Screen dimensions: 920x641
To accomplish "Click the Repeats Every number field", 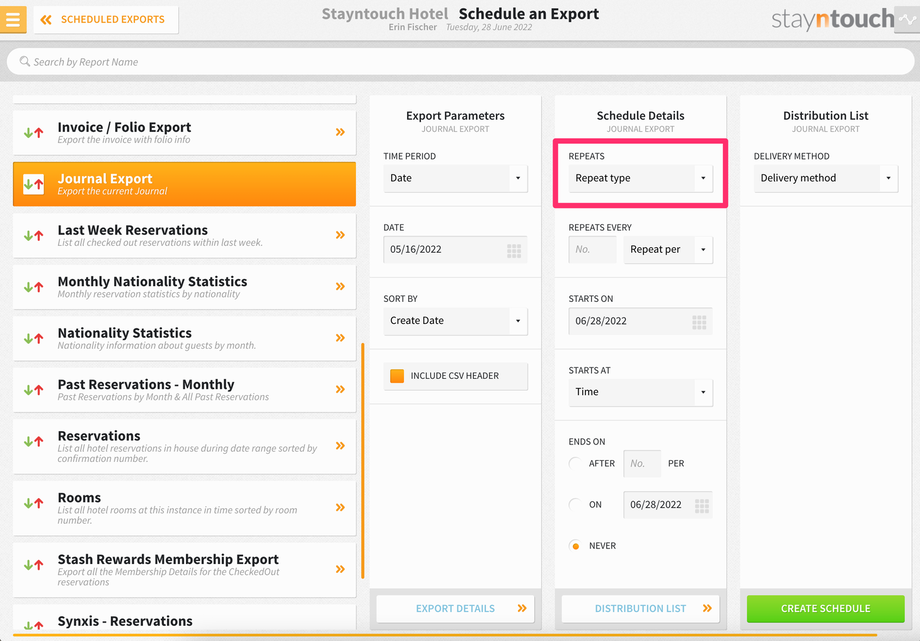I will point(593,249).
